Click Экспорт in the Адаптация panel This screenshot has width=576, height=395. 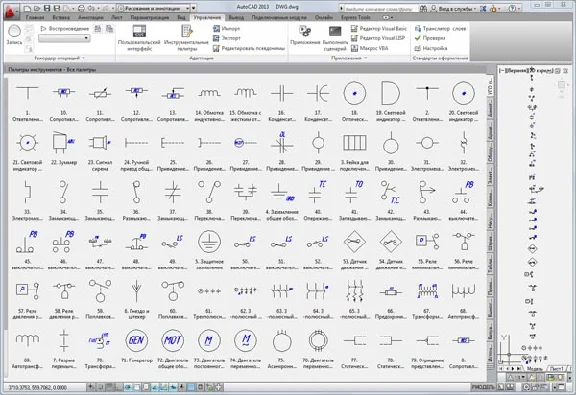point(227,38)
